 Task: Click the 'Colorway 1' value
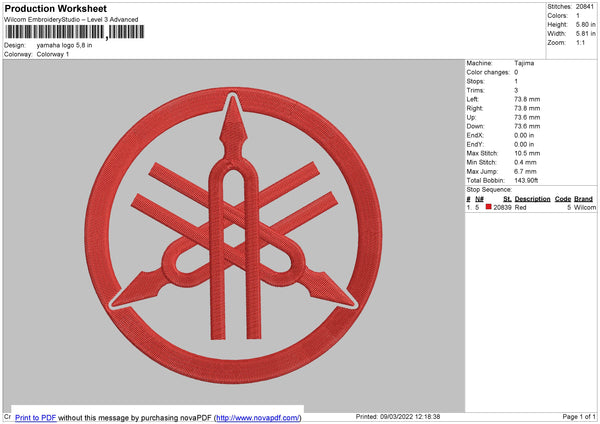click(x=53, y=54)
